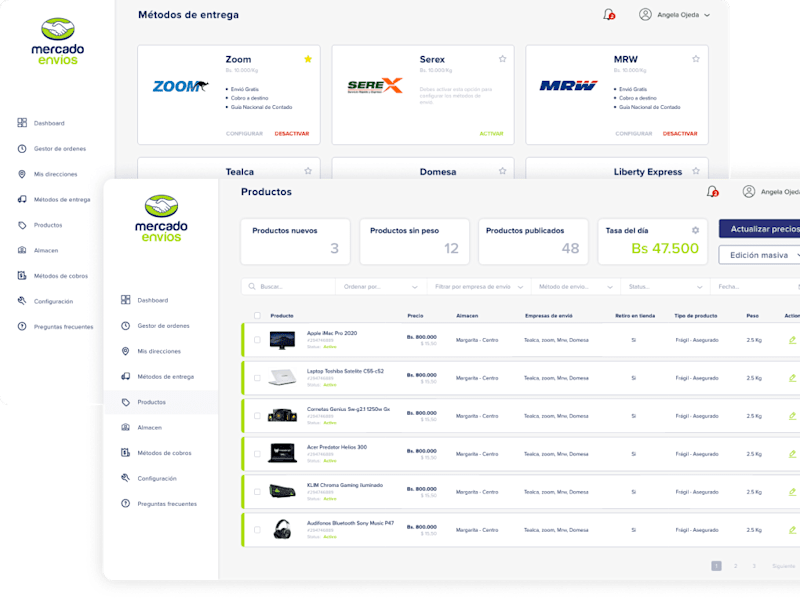Screen dimensions: 800x600
Task: Edit the Apple iMac Pro 2020 row
Action: pyautogui.click(x=792, y=340)
